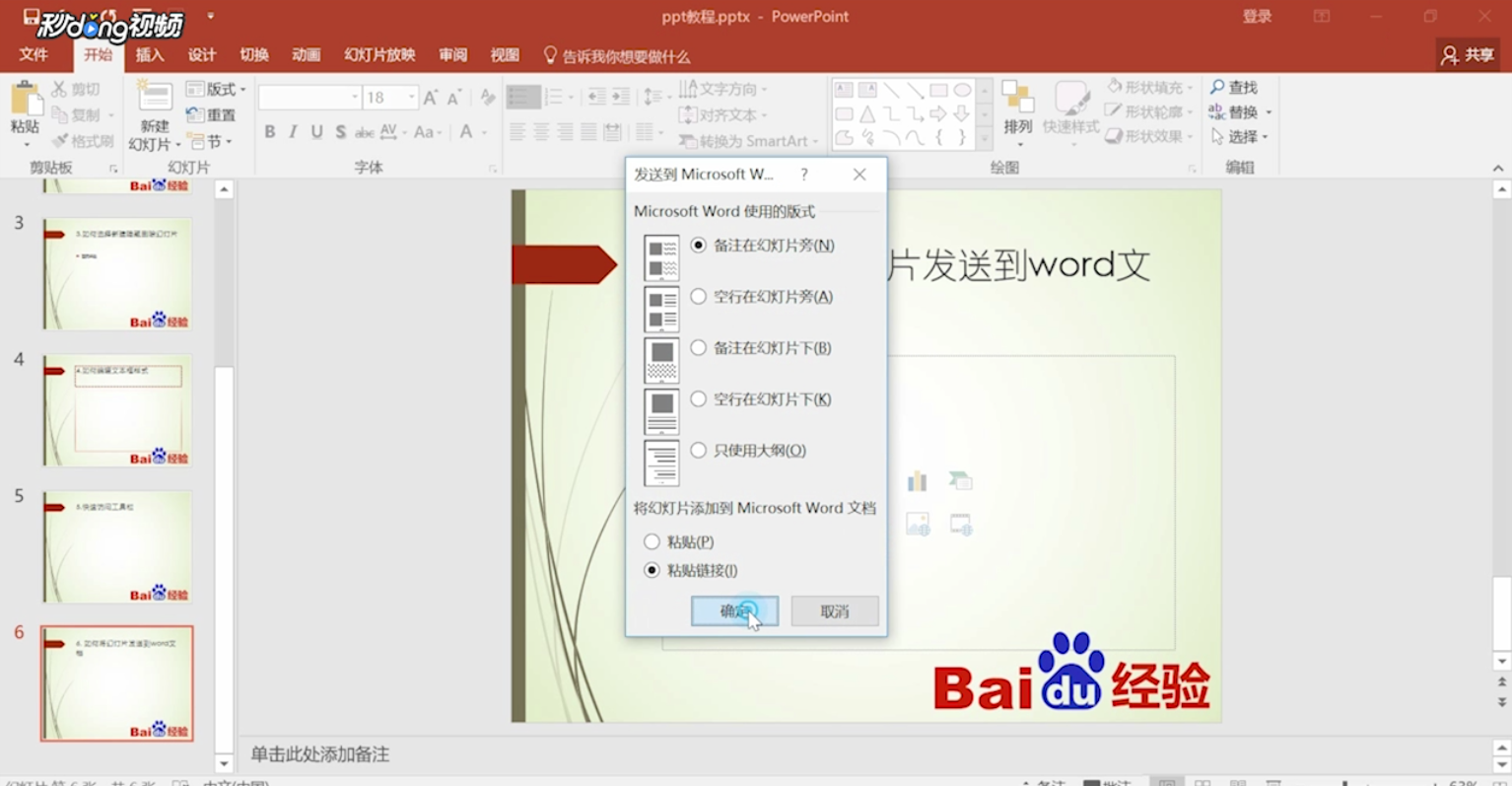Close the 发送到 Microsoft Word dialog
This screenshot has width=1512, height=786.
point(859,175)
